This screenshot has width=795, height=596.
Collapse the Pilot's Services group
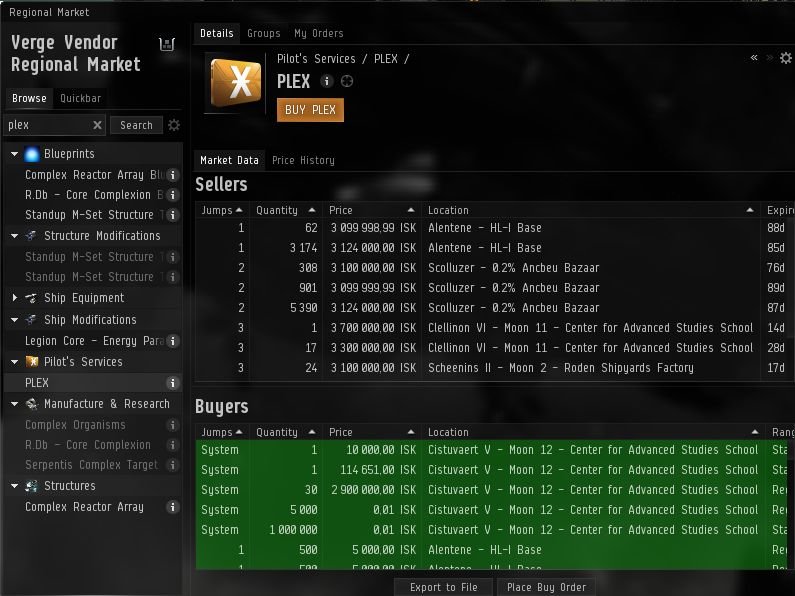click(x=14, y=362)
